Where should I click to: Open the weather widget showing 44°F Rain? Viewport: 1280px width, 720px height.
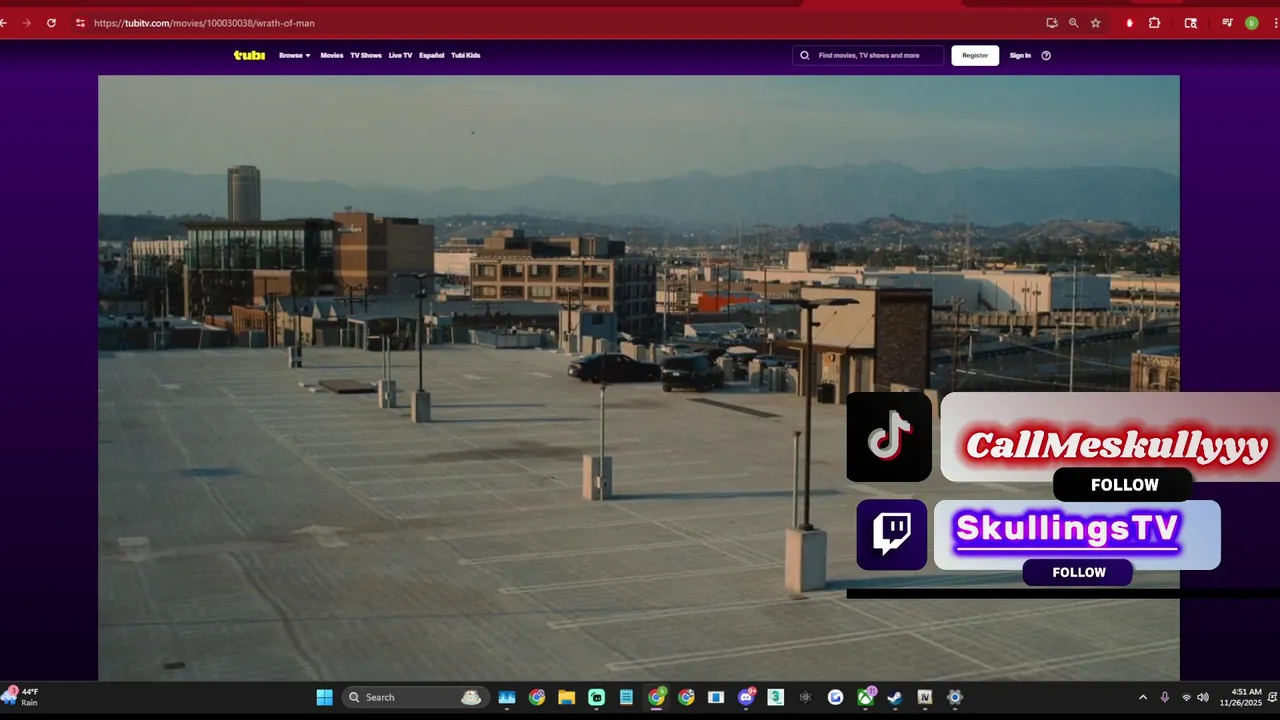point(22,697)
